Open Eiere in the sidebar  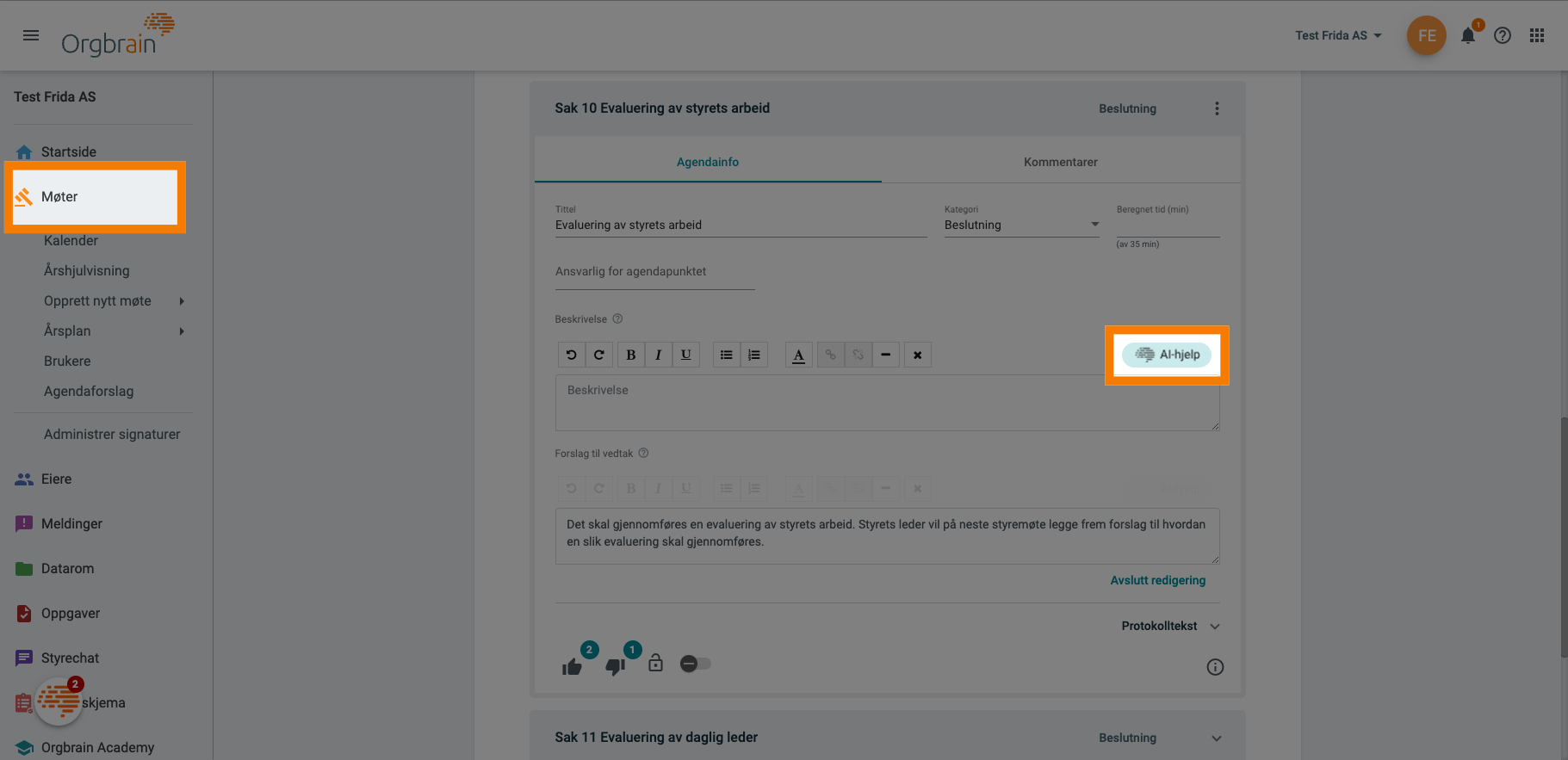tap(56, 479)
